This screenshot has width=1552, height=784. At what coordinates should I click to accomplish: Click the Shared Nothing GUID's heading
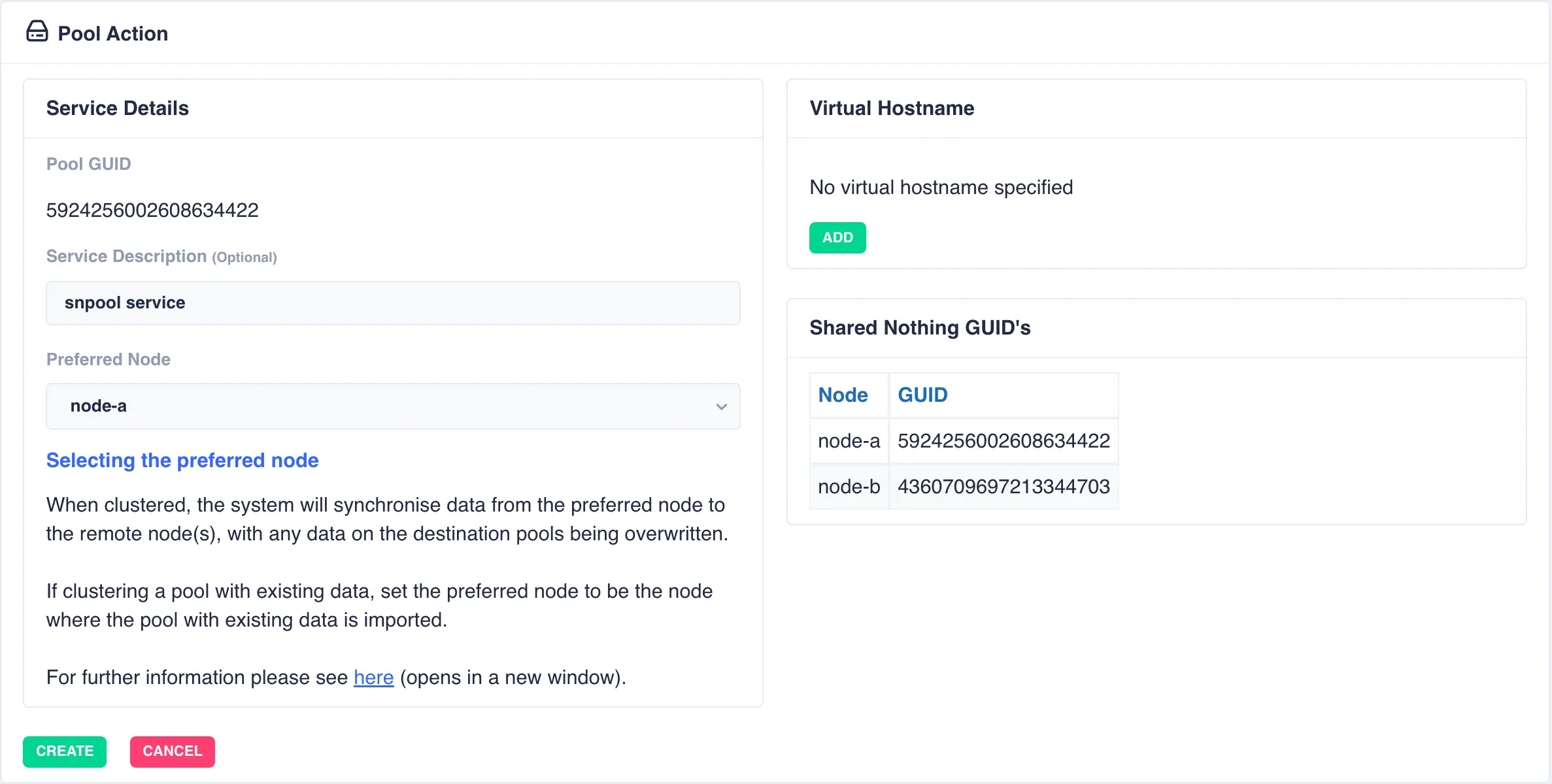[920, 327]
